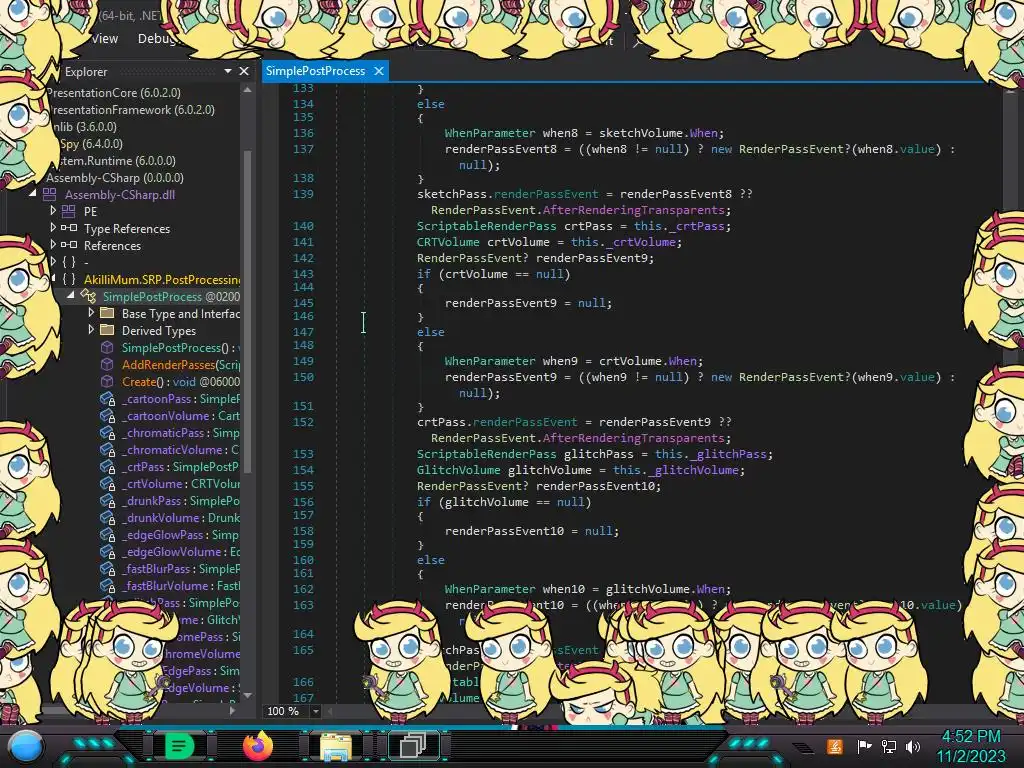
Task: Switch to the SimplePostProcess tab
Action: point(315,71)
